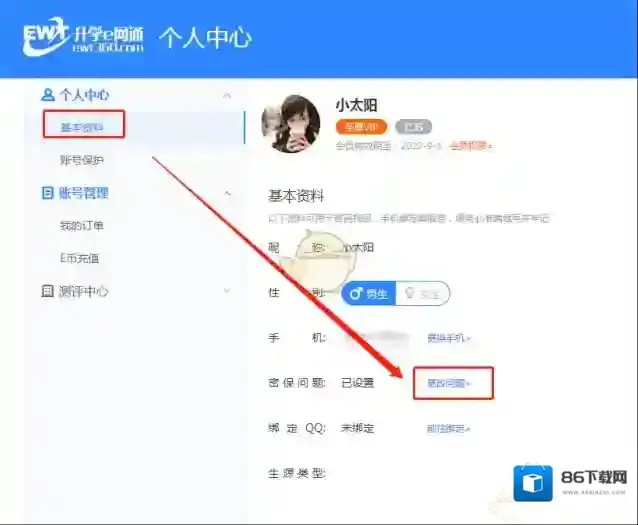Image resolution: width=638 pixels, height=525 pixels.
Task: Click the 个人中心 header title
Action: [205, 38]
